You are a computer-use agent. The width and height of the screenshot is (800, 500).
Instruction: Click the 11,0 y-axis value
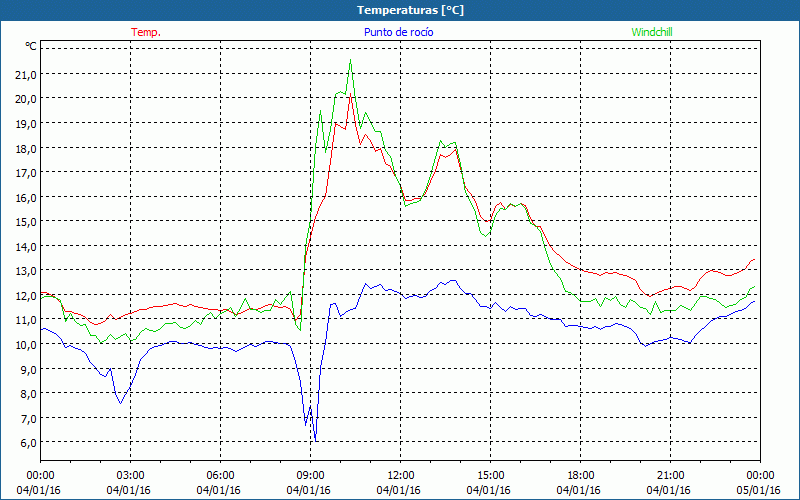(26, 320)
